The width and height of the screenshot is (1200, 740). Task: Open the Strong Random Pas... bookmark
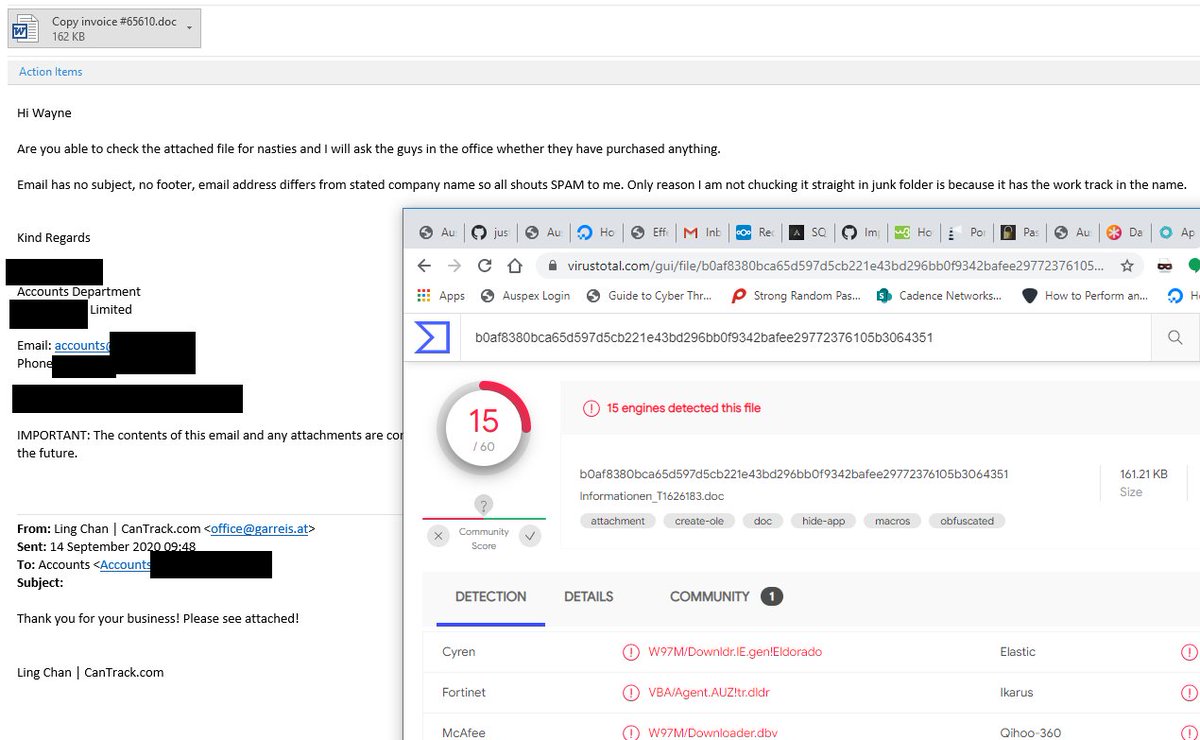point(806,295)
